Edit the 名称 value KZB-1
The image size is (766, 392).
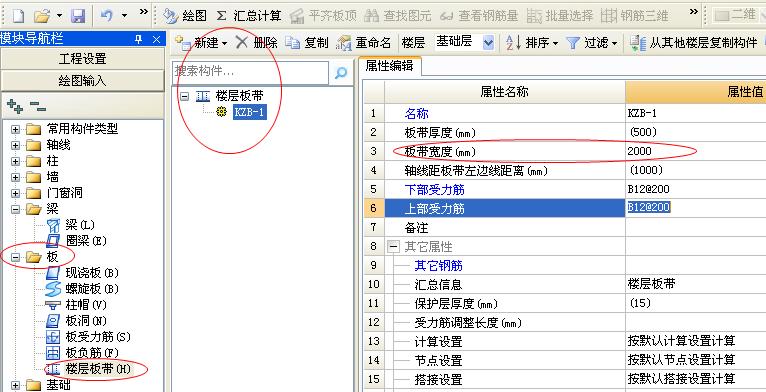pyautogui.click(x=696, y=113)
